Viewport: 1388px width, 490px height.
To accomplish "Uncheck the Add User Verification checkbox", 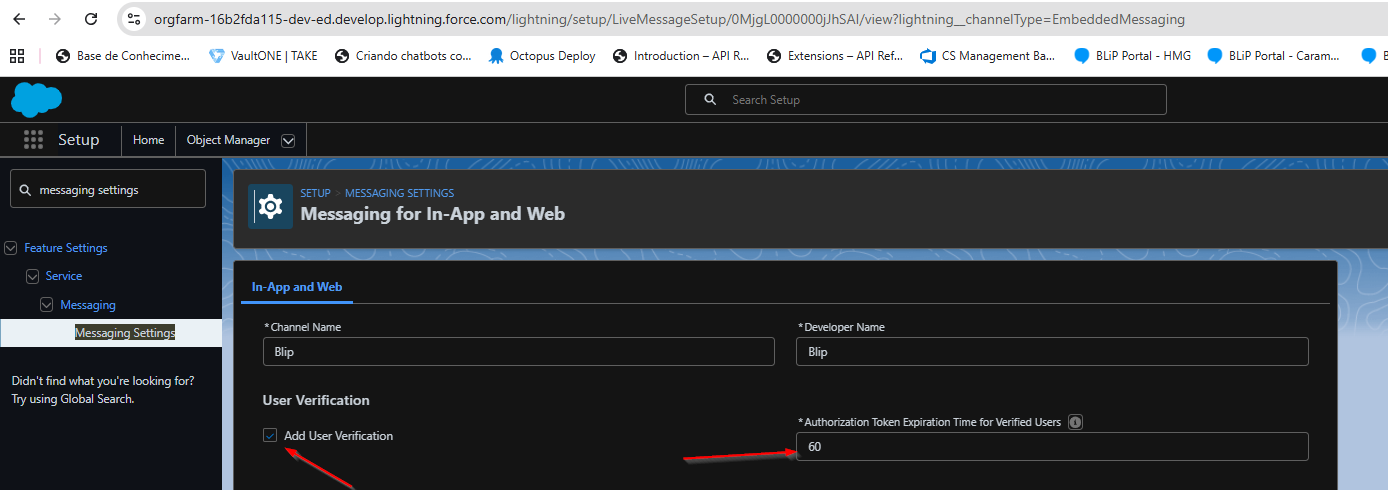I will click(x=270, y=435).
